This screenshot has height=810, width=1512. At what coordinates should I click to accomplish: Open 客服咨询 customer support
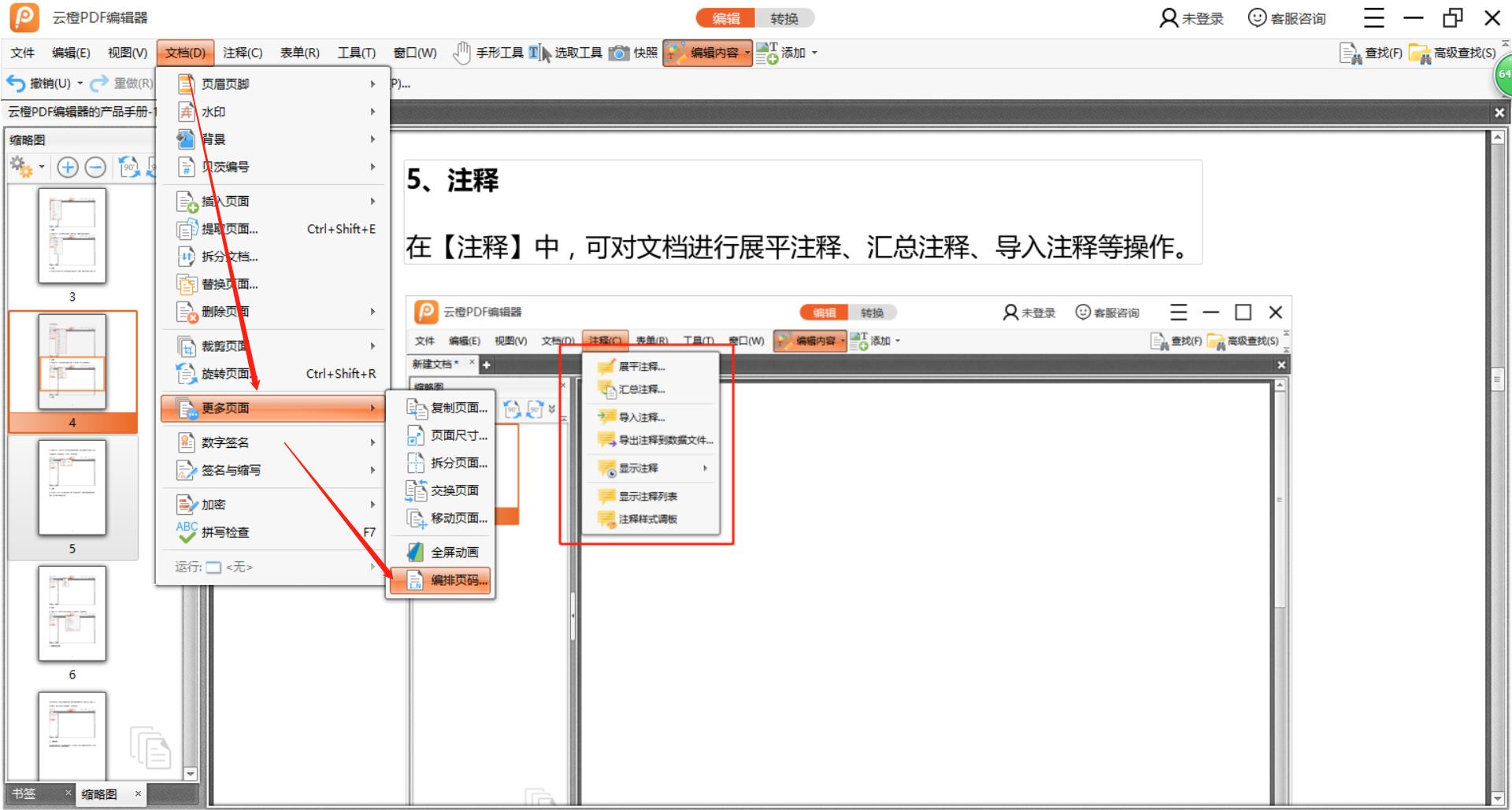click(1287, 17)
